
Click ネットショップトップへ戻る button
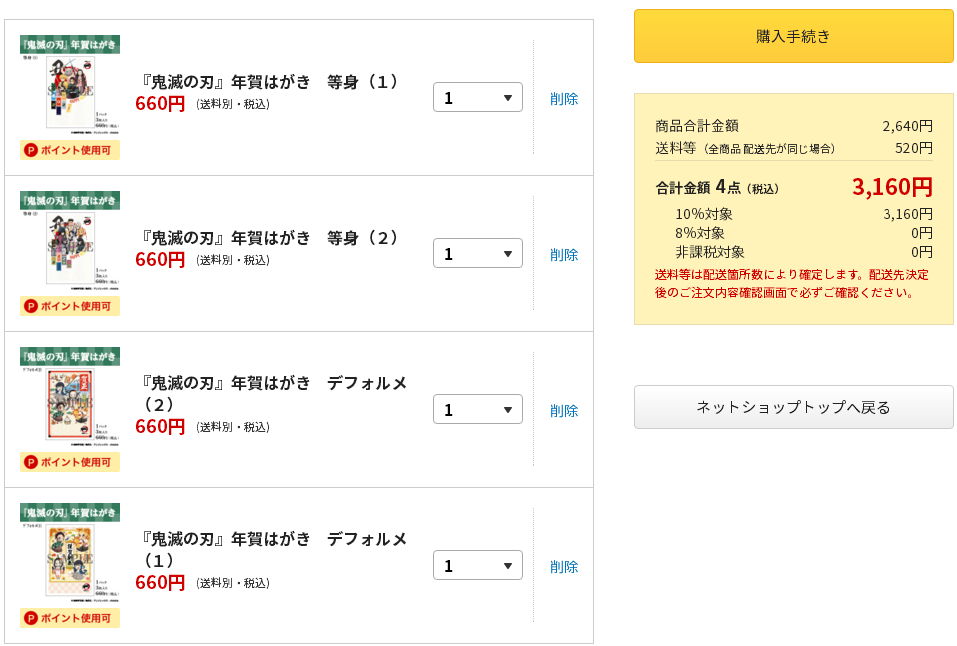(793, 407)
